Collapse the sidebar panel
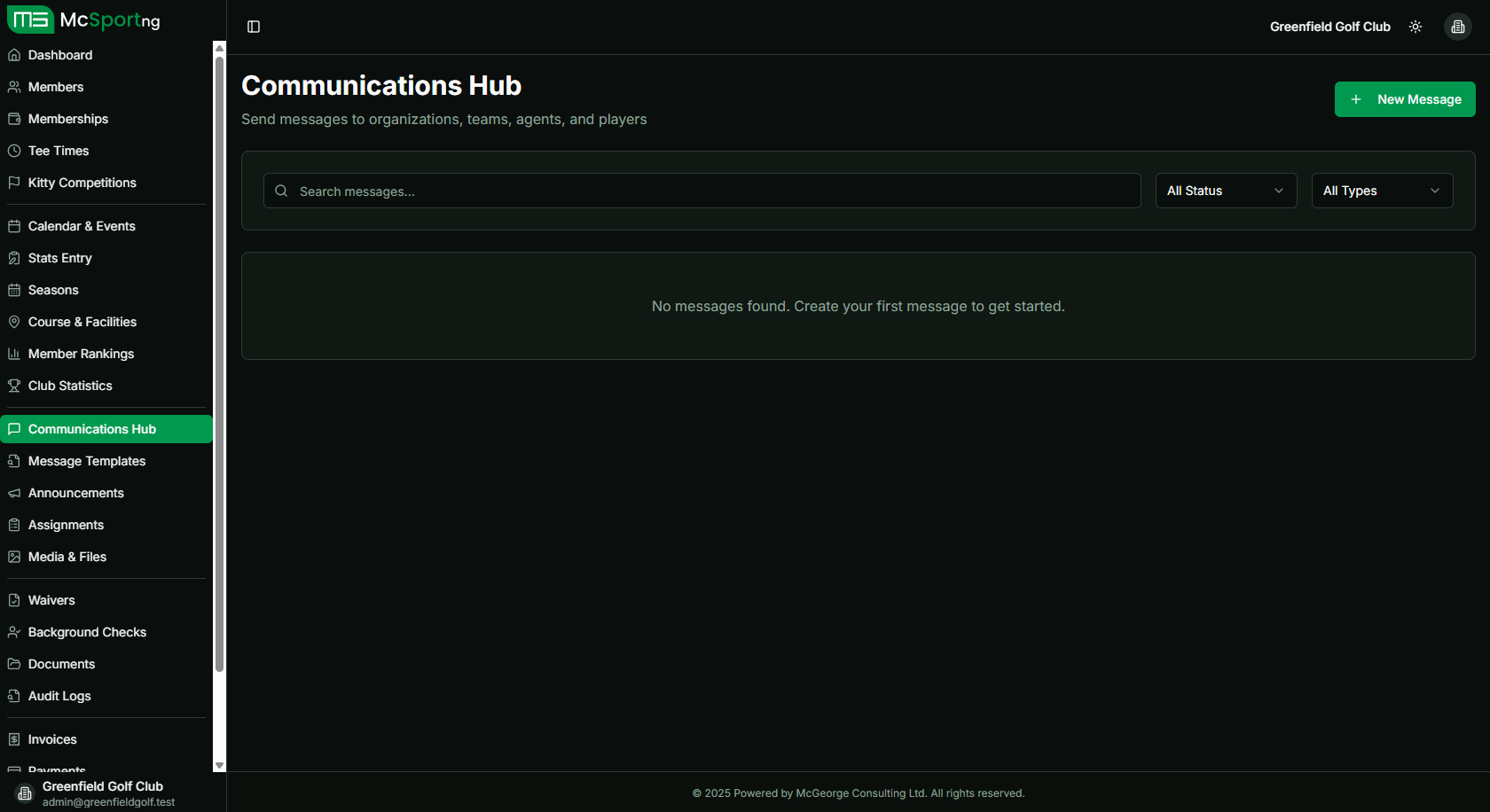The width and height of the screenshot is (1490, 812). (254, 27)
